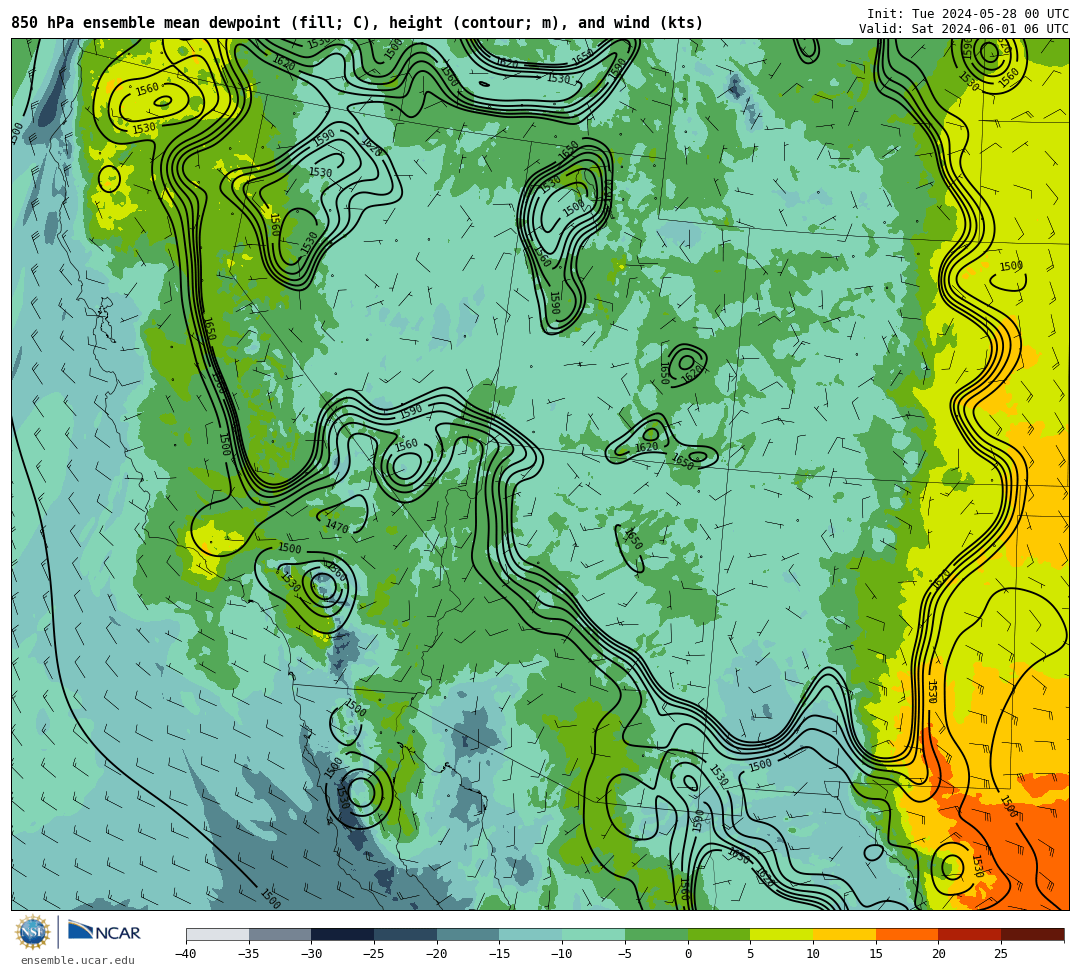This screenshot has width=1080, height=973.
Task: Click the NCAR logo
Action: coord(105,932)
